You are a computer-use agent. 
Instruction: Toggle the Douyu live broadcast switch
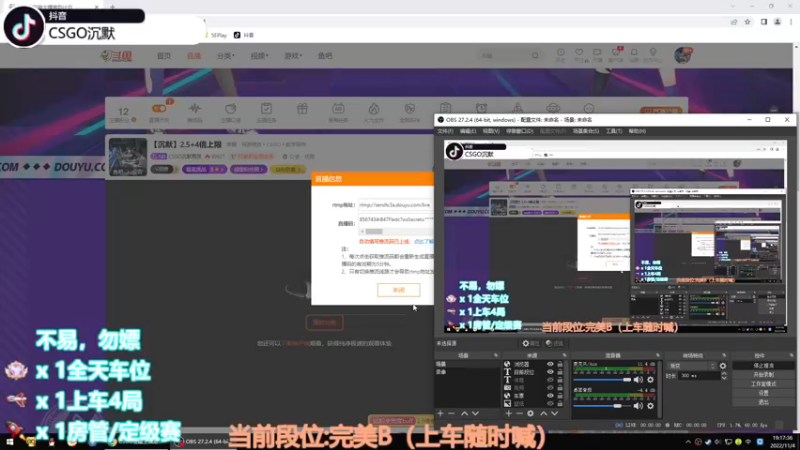pos(159,108)
